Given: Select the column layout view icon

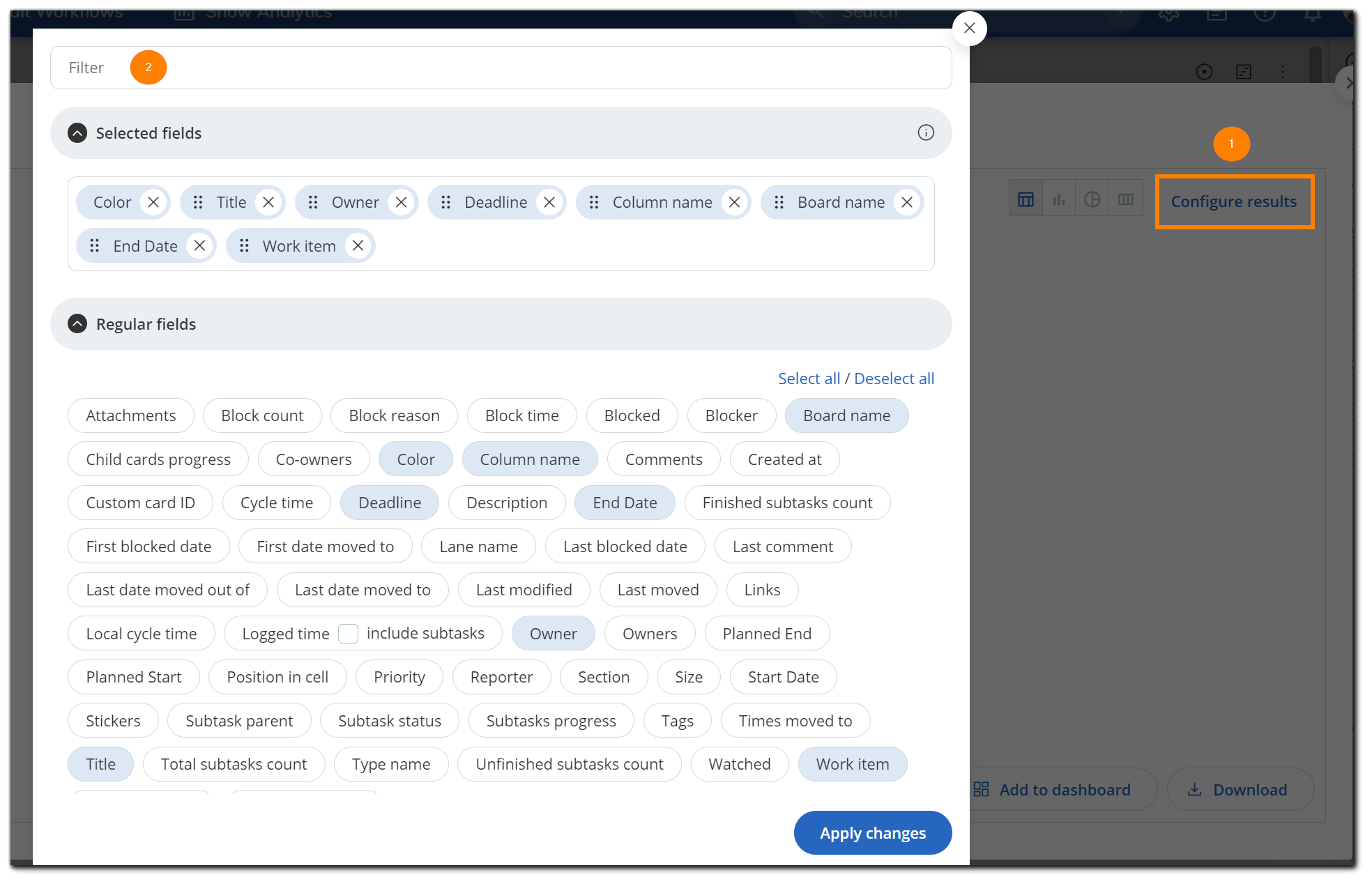Looking at the screenshot, I should (x=1125, y=198).
